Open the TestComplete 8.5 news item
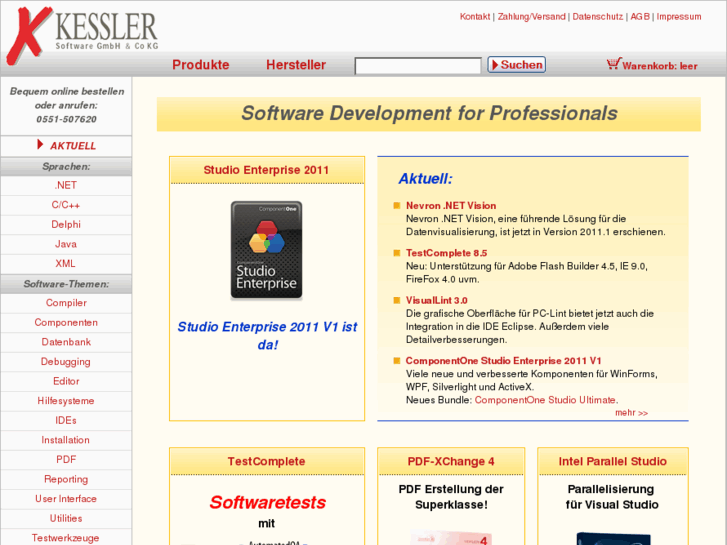The image size is (727, 545). 446,253
